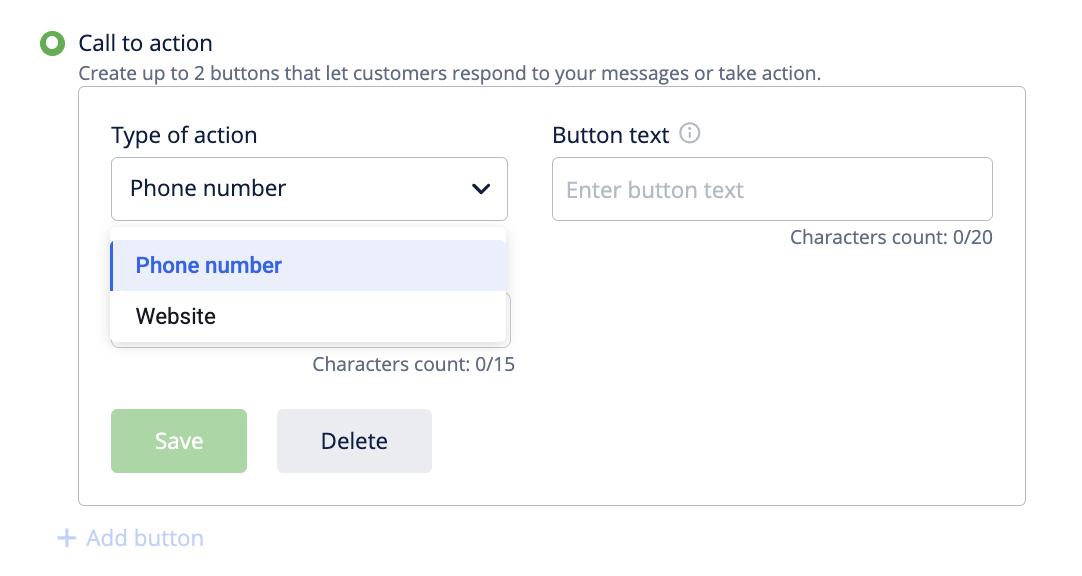Screen dimensions: 1082x576
Task: Click the chevron arrow in Type of action
Action: [481, 189]
